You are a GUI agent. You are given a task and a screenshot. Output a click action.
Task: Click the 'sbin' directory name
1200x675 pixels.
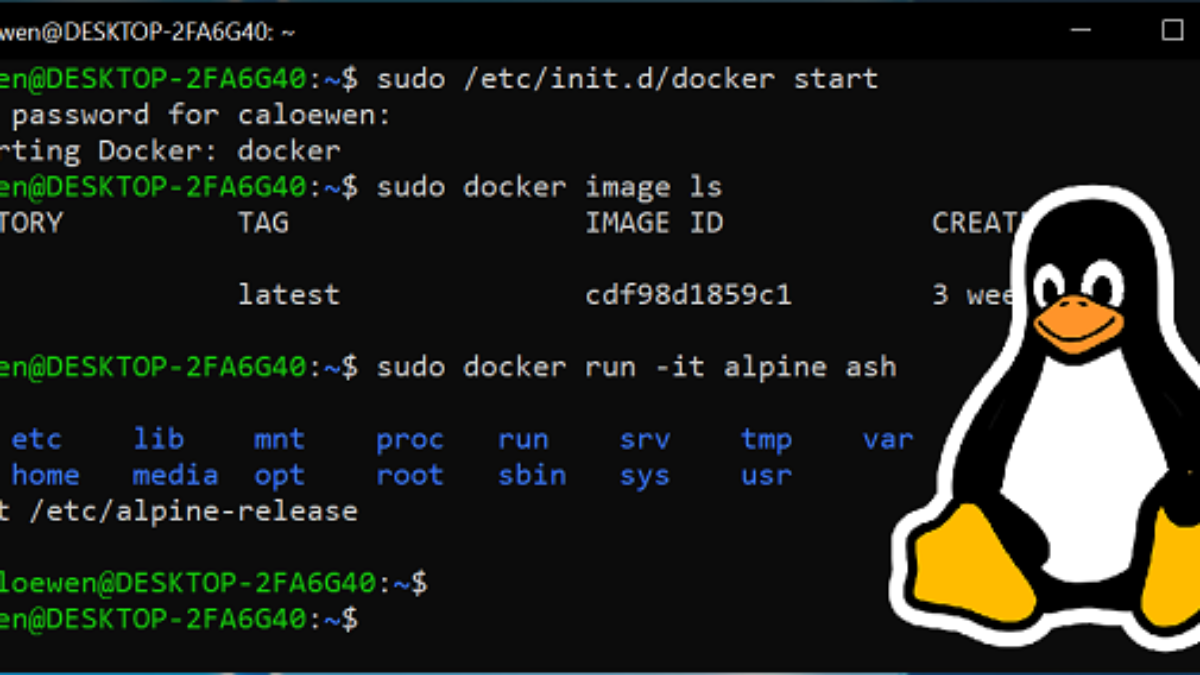pos(531,475)
